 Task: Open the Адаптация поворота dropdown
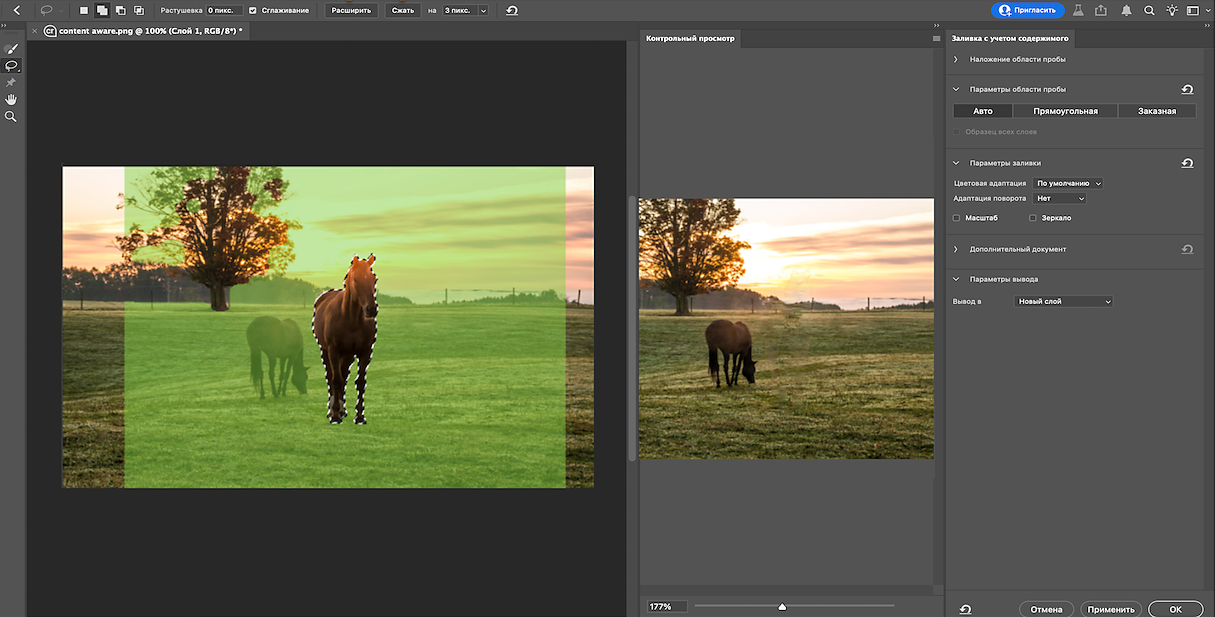tap(1059, 198)
